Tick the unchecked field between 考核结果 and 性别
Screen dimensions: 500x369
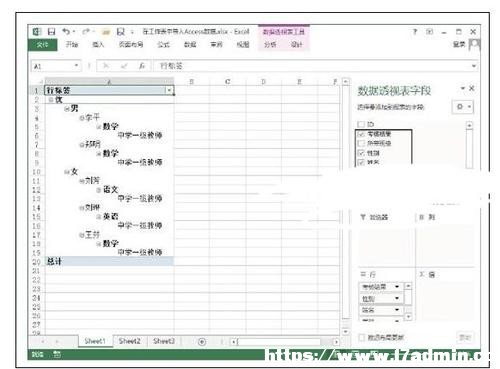[361, 143]
